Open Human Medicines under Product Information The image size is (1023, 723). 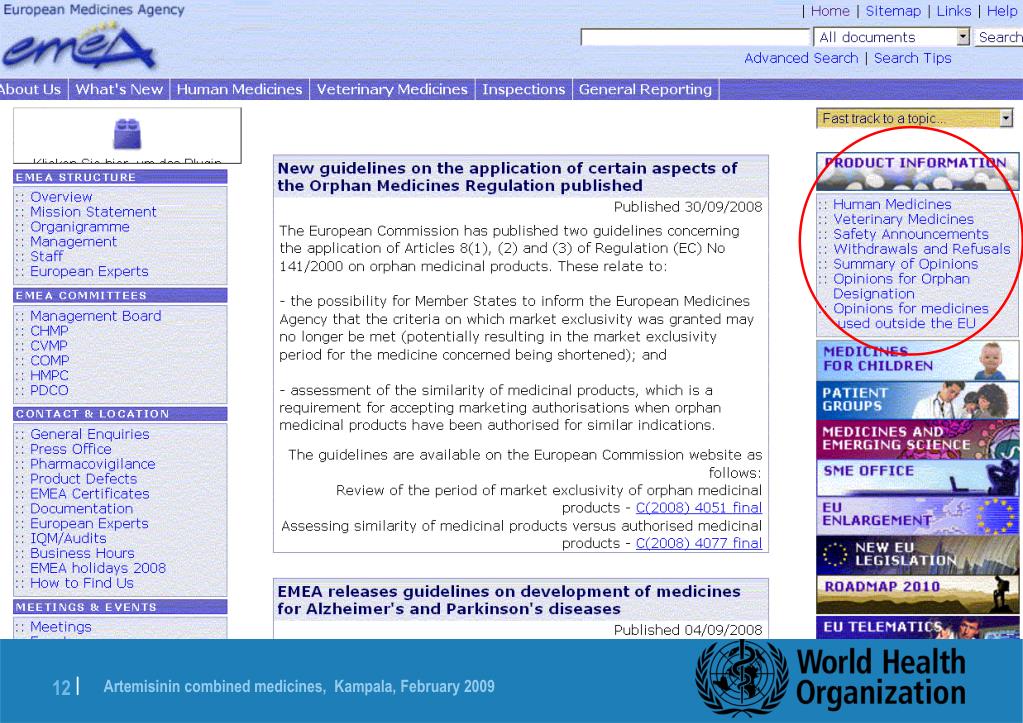tap(892, 204)
